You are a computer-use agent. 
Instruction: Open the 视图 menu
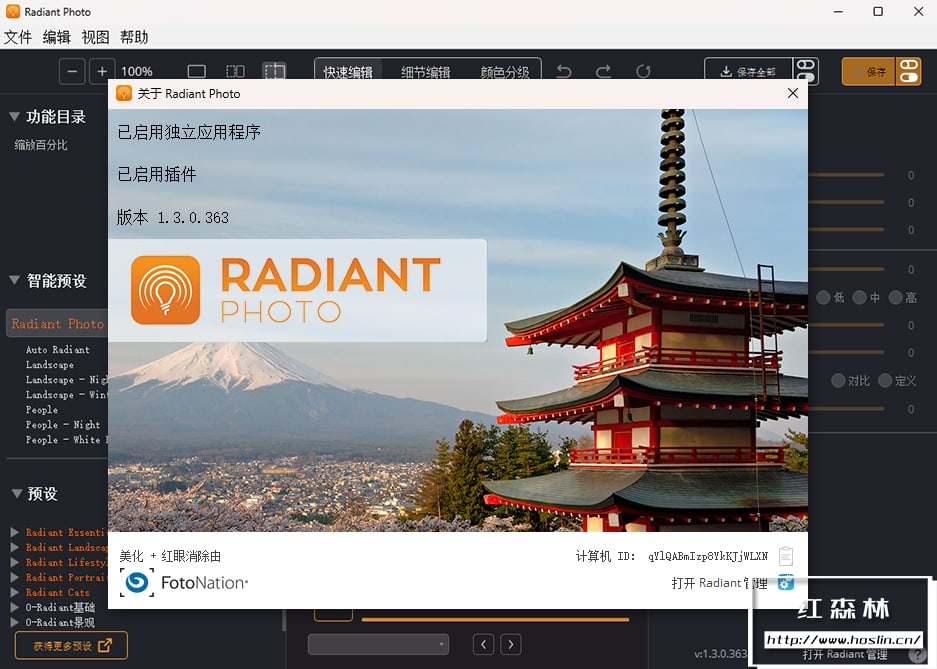point(96,37)
